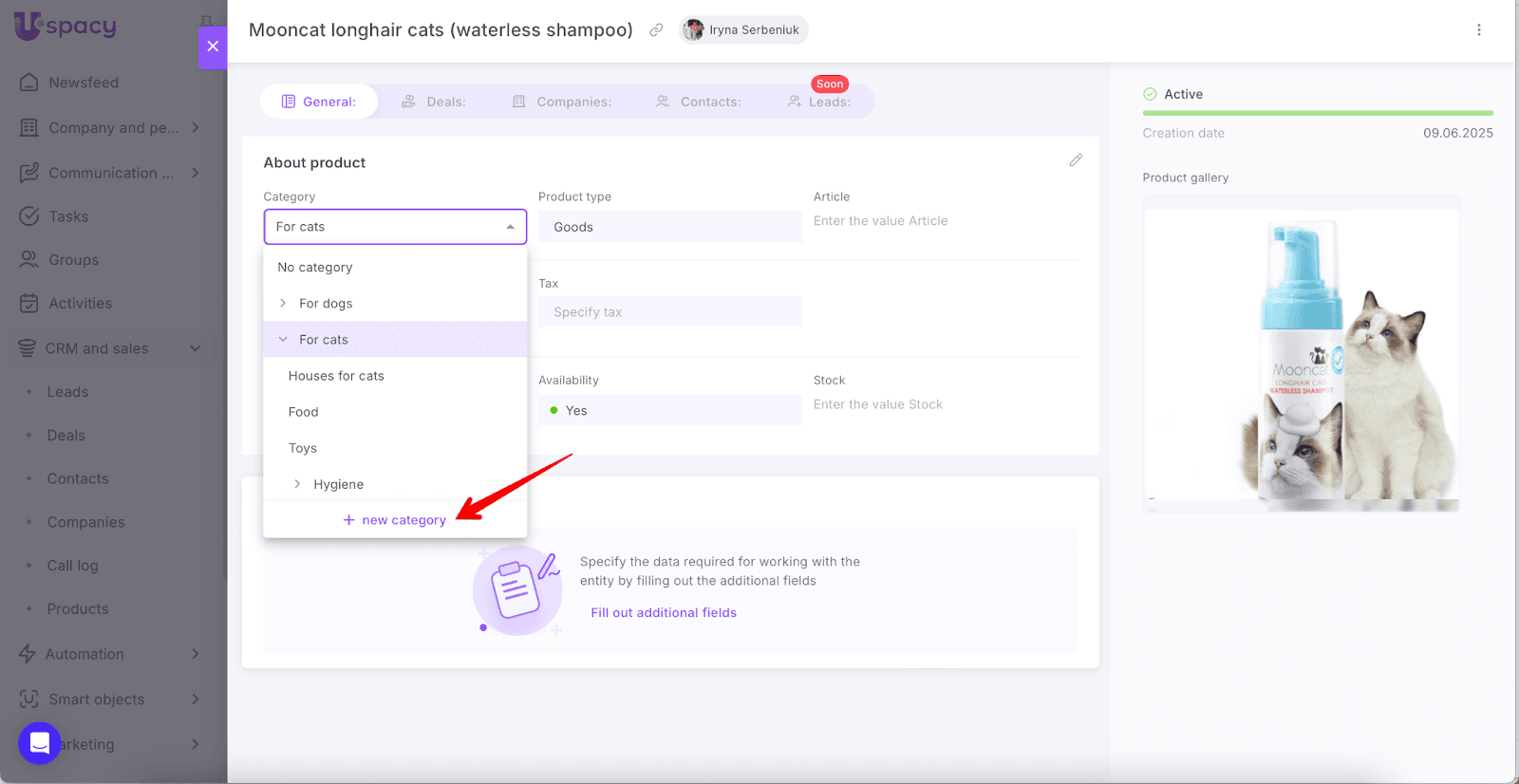The width and height of the screenshot is (1519, 784).
Task: Collapse the For cats category
Action: click(x=283, y=340)
